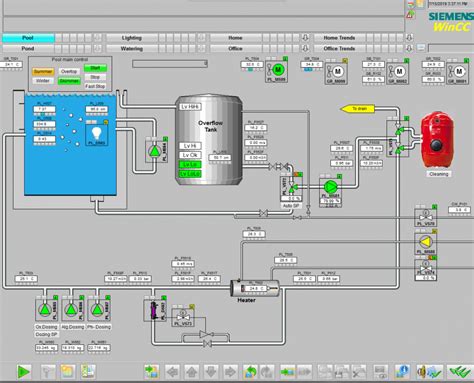Click the progress bar beside Pool main control
Image resolution: width=474 pixels, height=383 pixels.
[x=170, y=64]
